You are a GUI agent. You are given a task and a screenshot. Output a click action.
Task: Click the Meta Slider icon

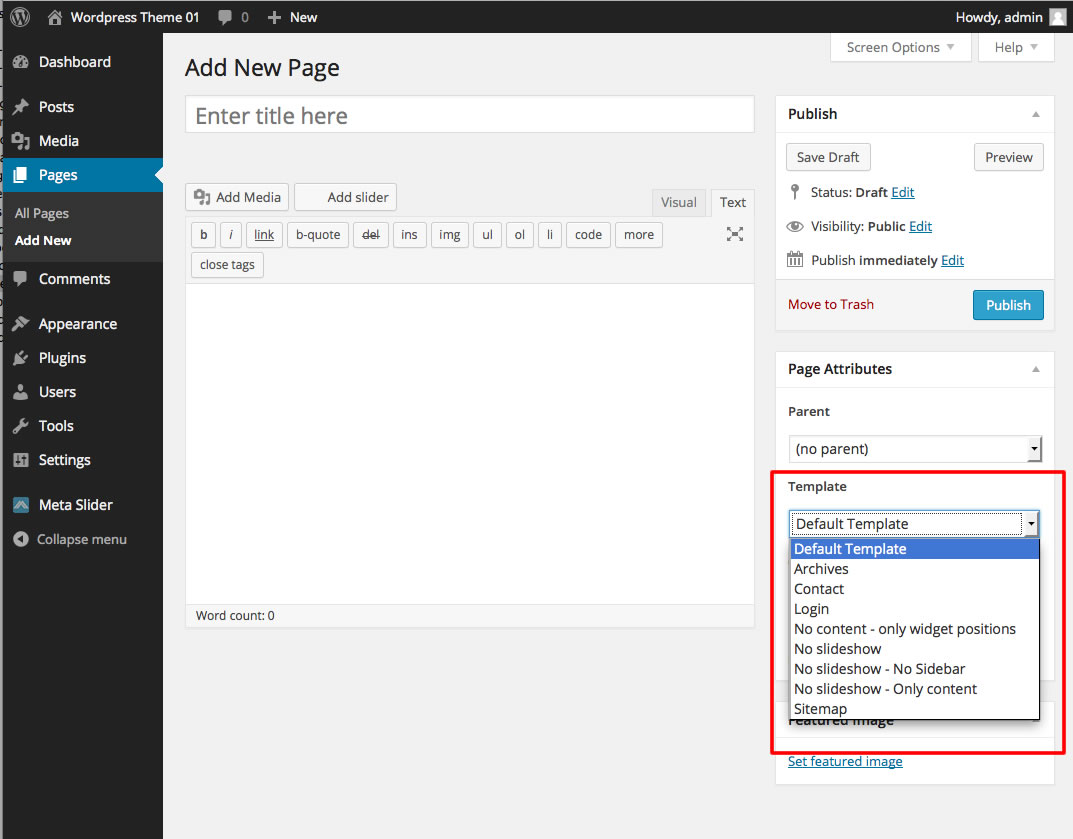(x=21, y=505)
